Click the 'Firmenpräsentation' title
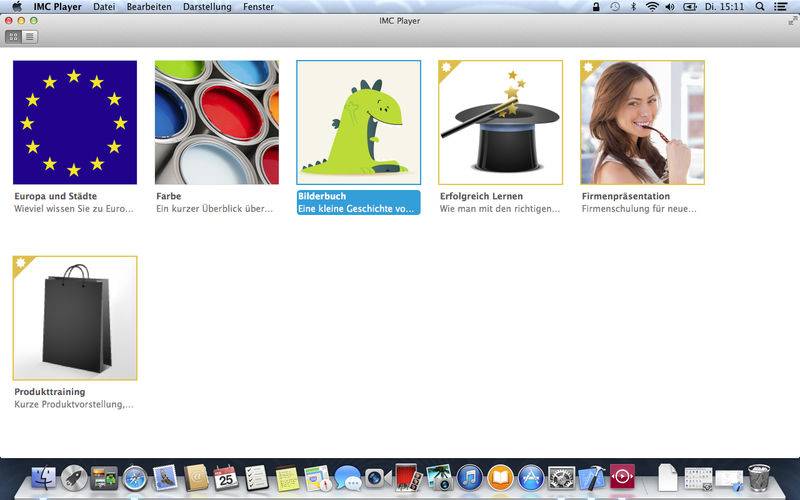Image resolution: width=800 pixels, height=500 pixels. click(626, 196)
